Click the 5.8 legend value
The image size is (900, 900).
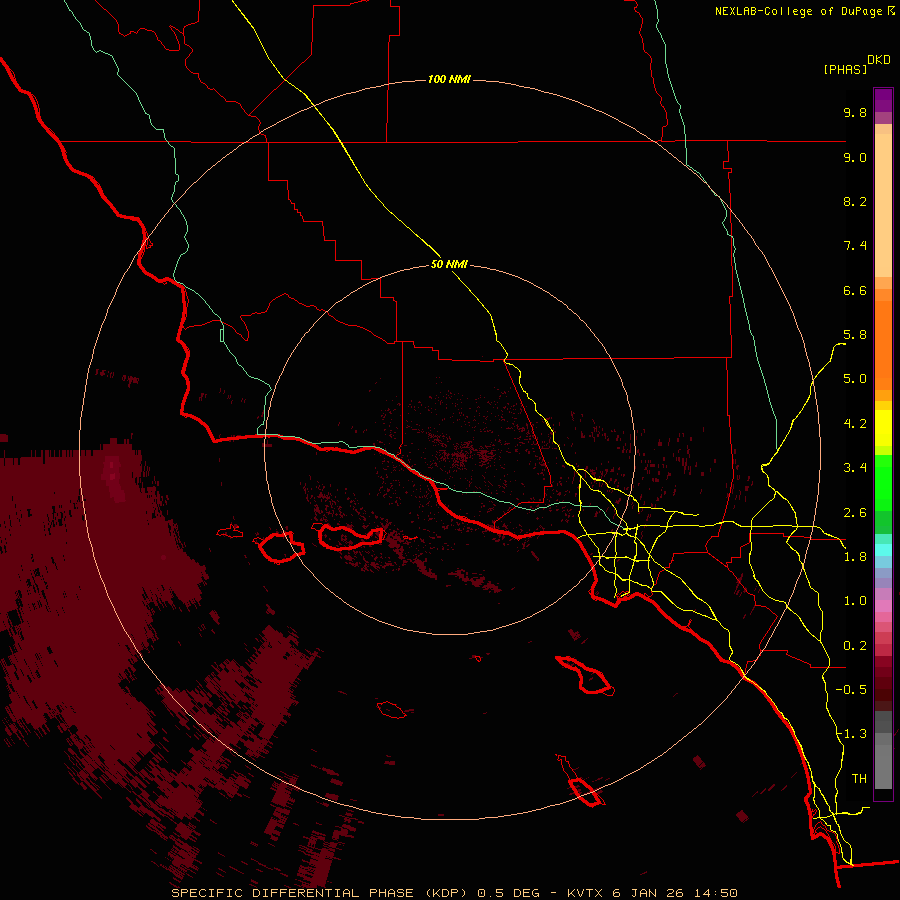(855, 335)
